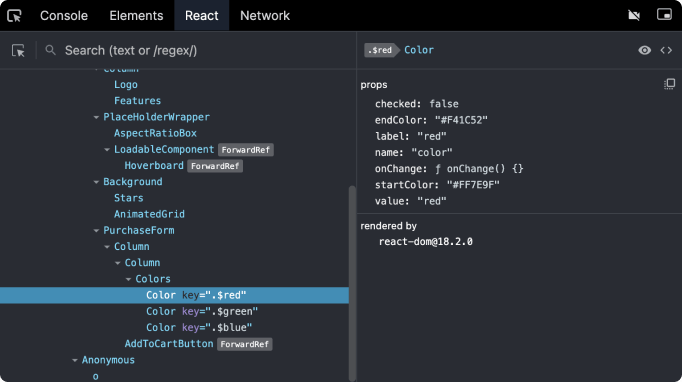Select the PurchaseForm component label
The height and width of the screenshot is (382, 682).
[x=139, y=231]
